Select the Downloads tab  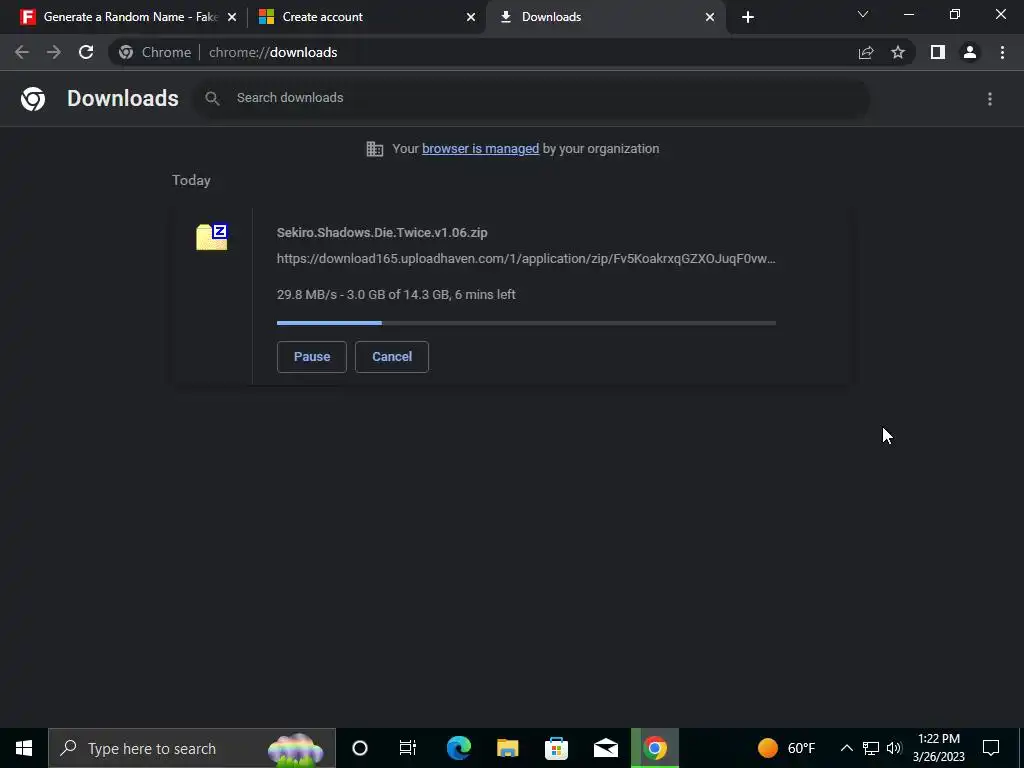pyautogui.click(x=605, y=17)
